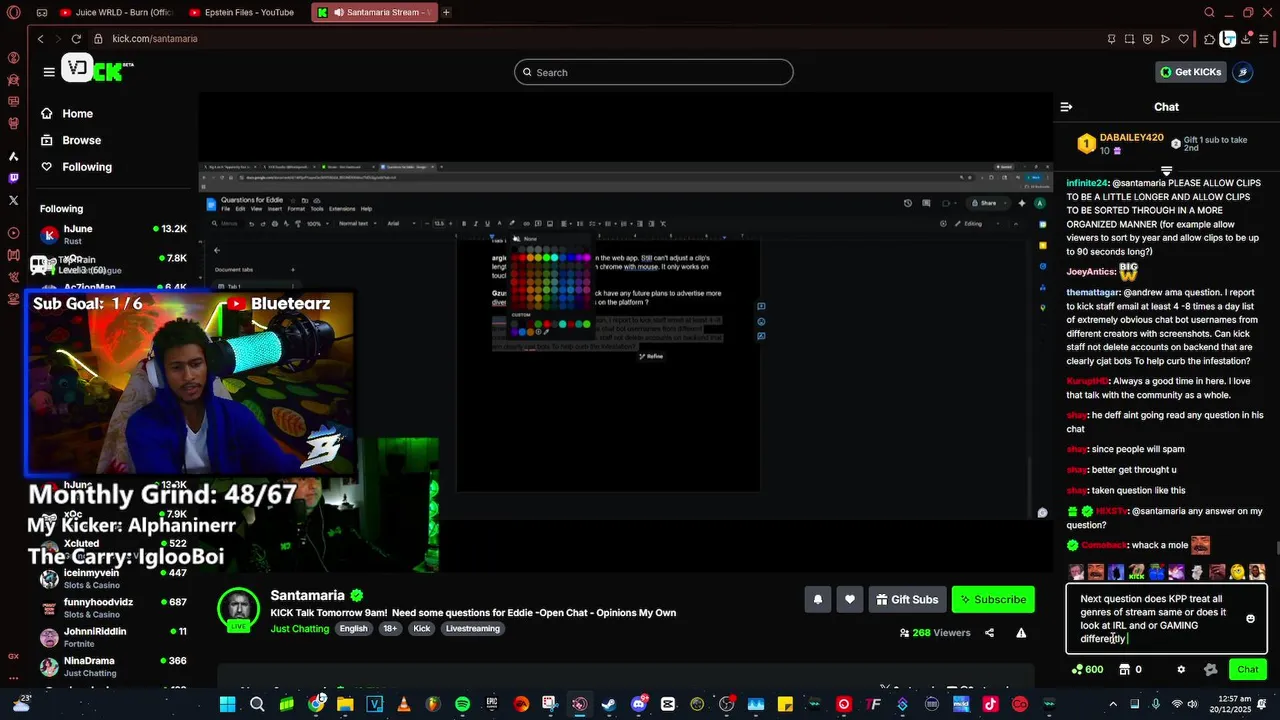Open Discord from taskbar
1280x720 pixels.
(638, 704)
